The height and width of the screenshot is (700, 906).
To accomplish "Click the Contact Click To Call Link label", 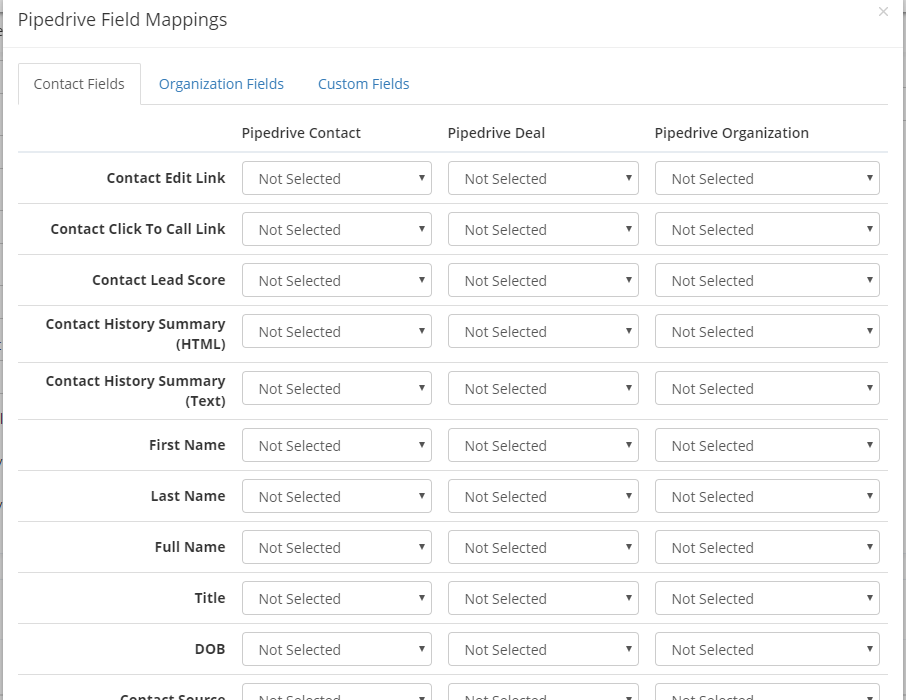I will (138, 229).
